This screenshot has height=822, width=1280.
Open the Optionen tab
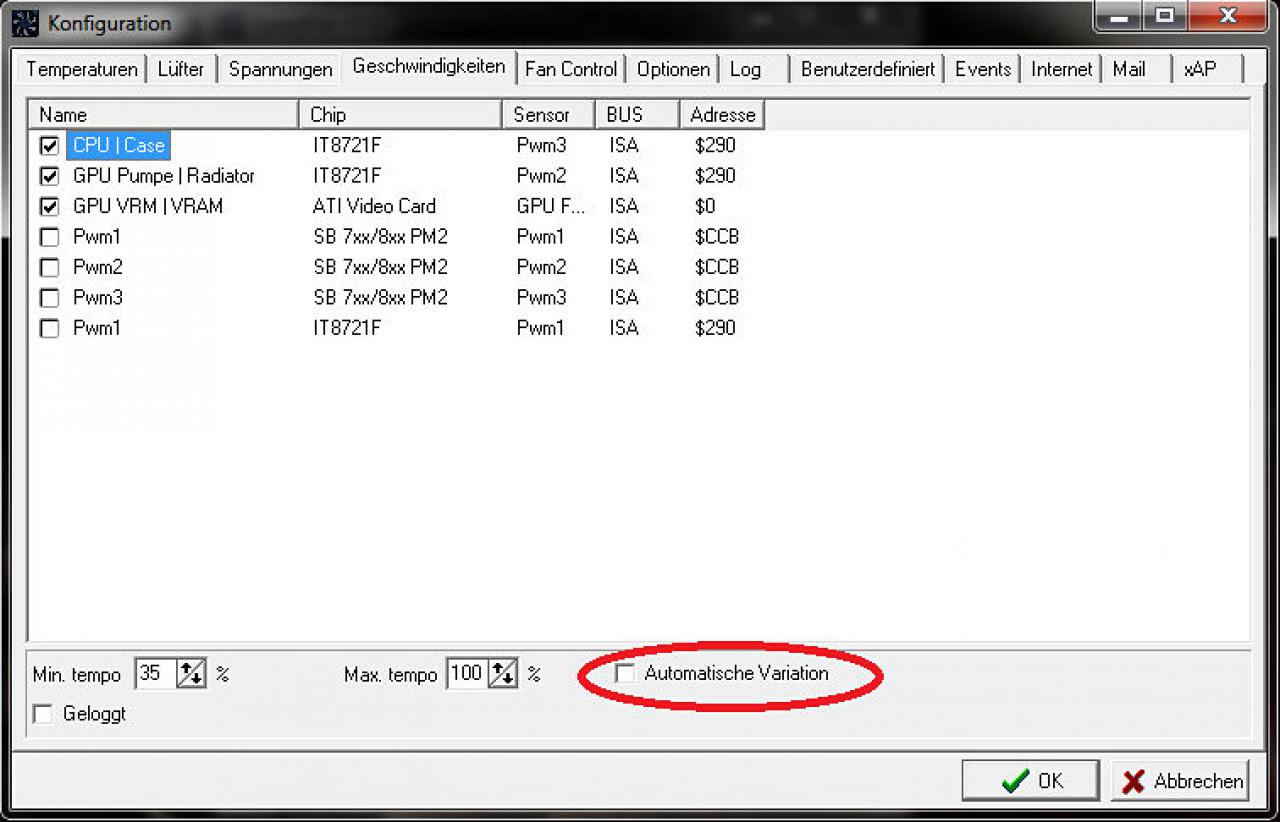pyautogui.click(x=673, y=69)
